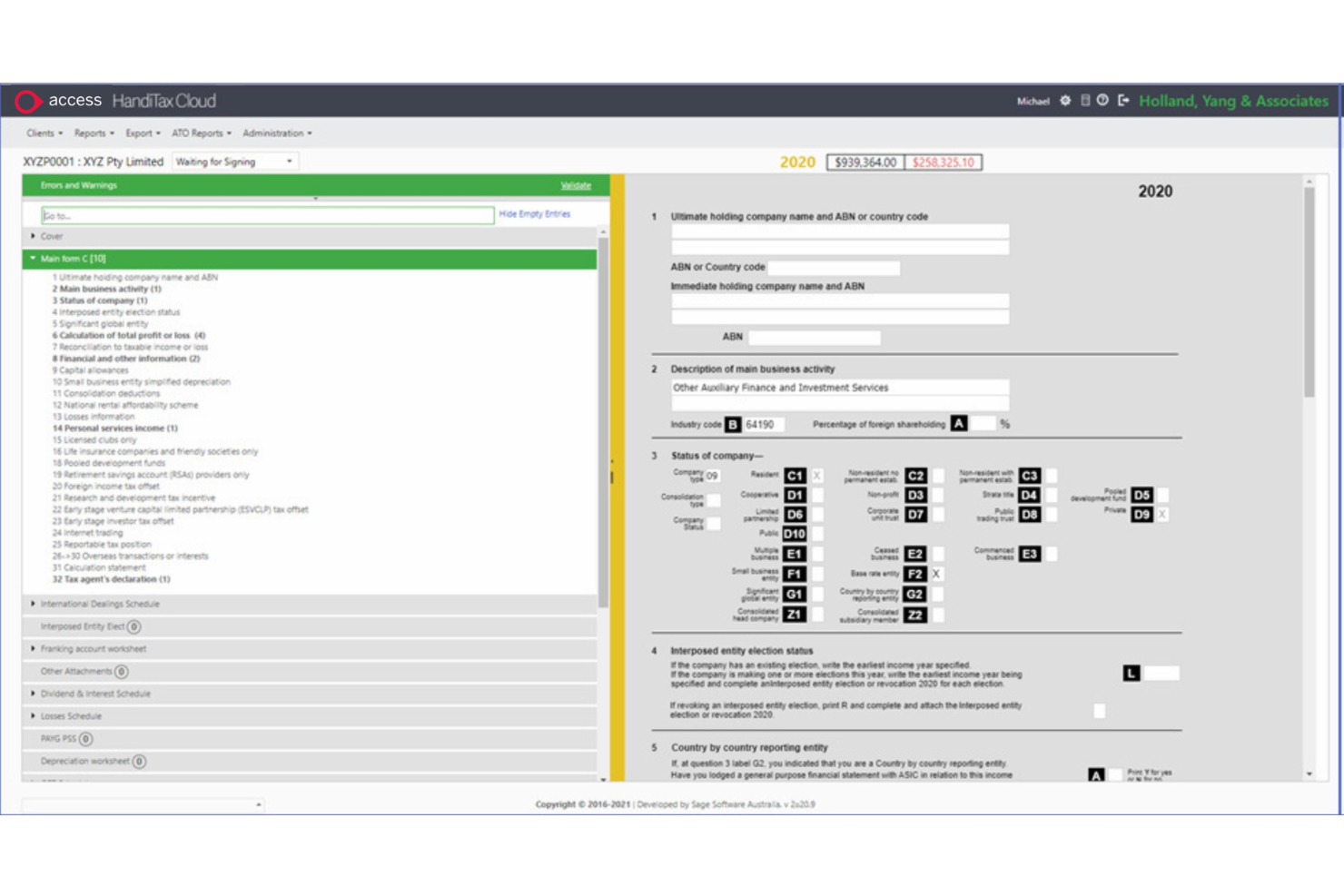Screen dimensions: 1344x896
Task: Select 6 Calculation of total profit or loss
Action: [128, 336]
